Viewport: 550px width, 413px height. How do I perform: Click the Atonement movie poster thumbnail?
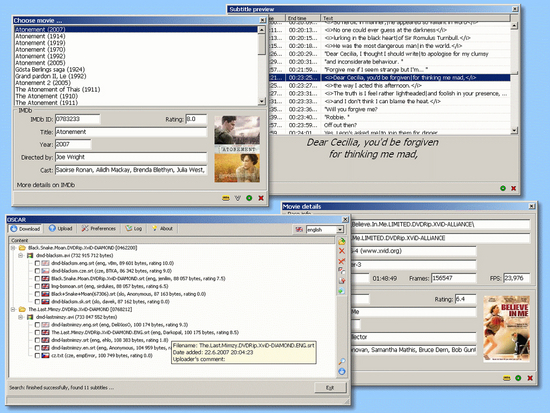[x=237, y=149]
